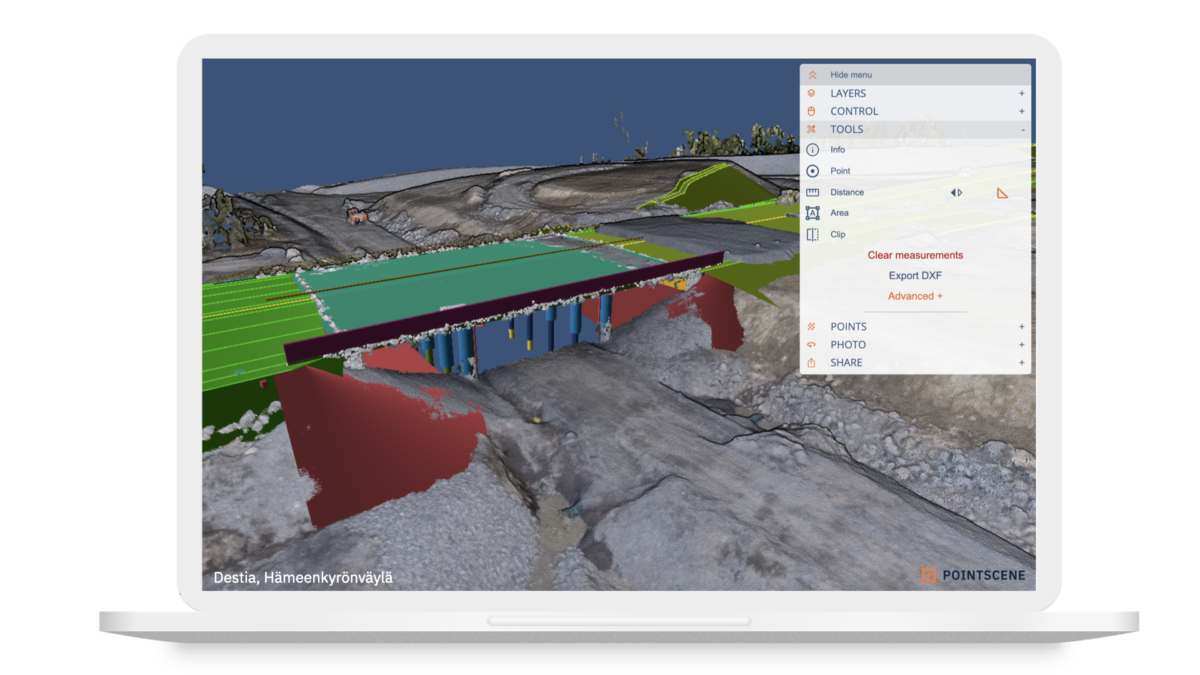Open the LAYERS menu label
Image resolution: width=1200 pixels, height=675 pixels.
(x=848, y=93)
